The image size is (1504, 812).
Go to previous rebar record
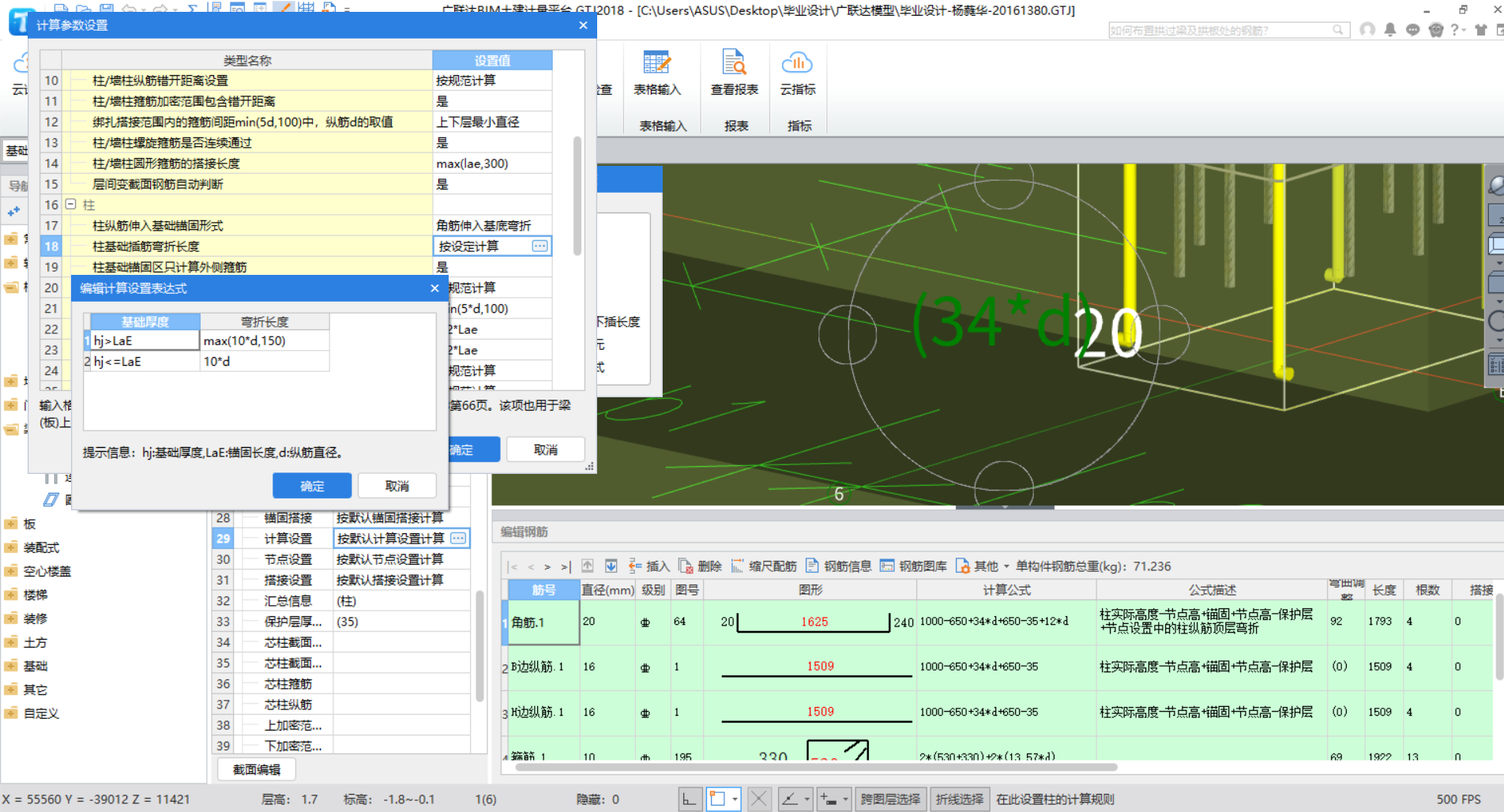[x=531, y=566]
